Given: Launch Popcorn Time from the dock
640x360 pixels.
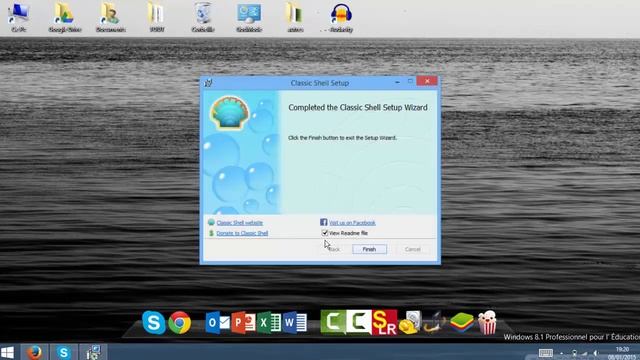Looking at the screenshot, I should (487, 322).
